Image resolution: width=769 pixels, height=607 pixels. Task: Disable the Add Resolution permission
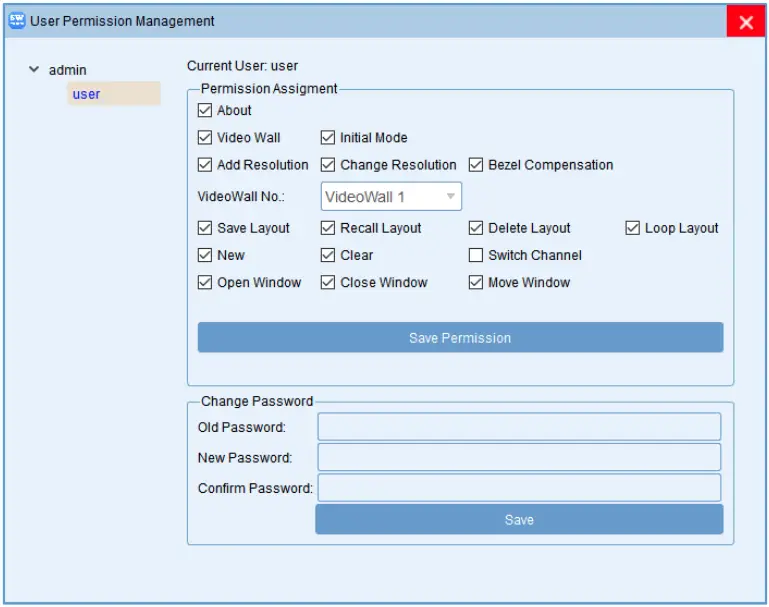[x=205, y=165]
